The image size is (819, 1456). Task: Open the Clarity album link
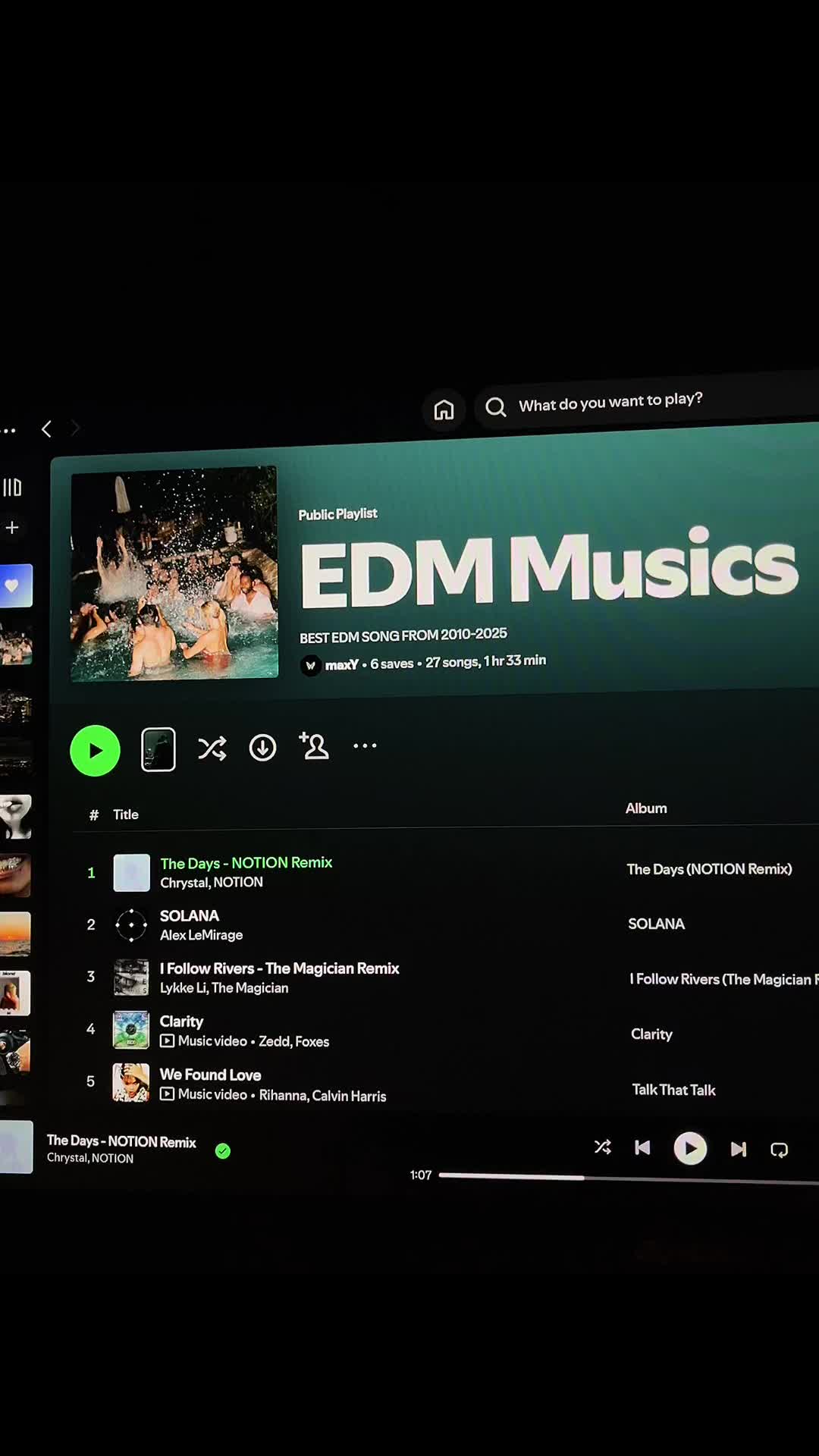point(651,1034)
